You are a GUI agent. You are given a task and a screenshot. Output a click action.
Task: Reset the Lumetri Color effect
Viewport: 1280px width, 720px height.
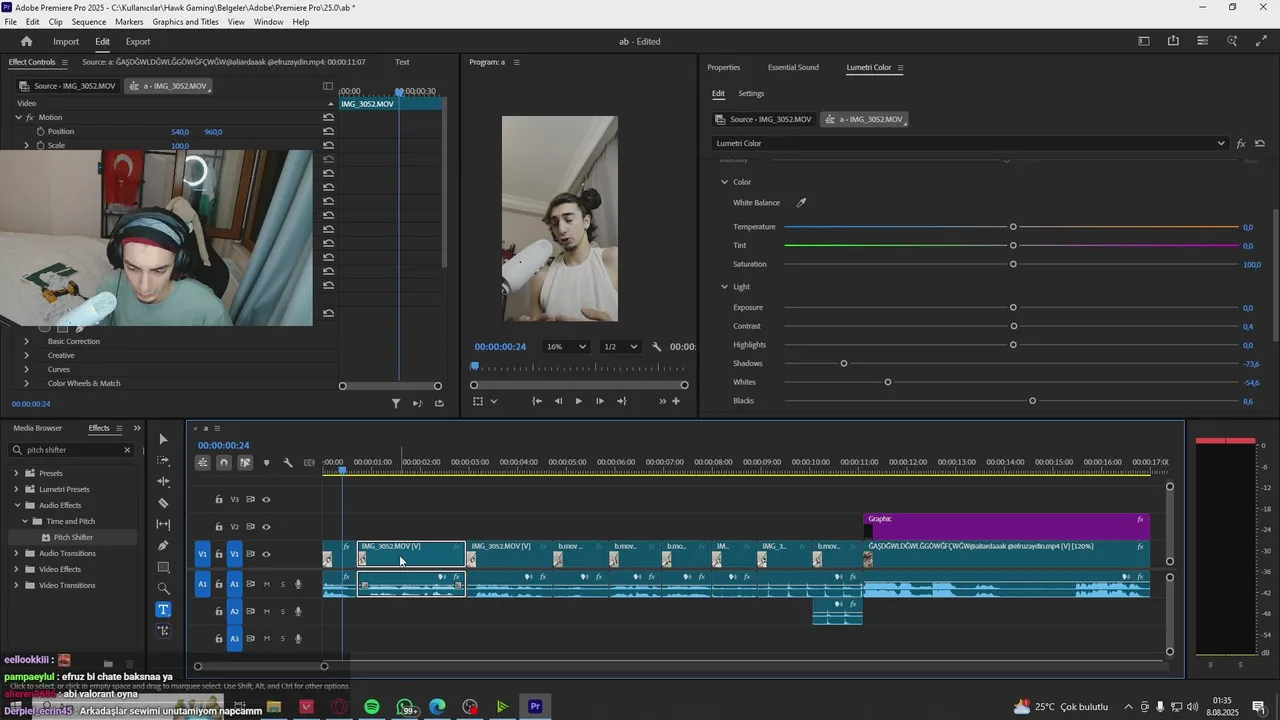[x=1260, y=143]
